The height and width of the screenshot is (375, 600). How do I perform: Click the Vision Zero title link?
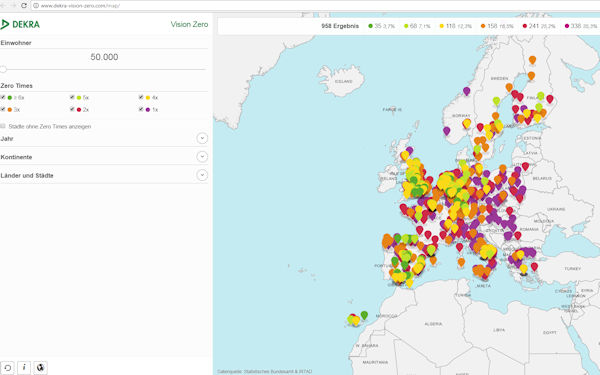189,24
